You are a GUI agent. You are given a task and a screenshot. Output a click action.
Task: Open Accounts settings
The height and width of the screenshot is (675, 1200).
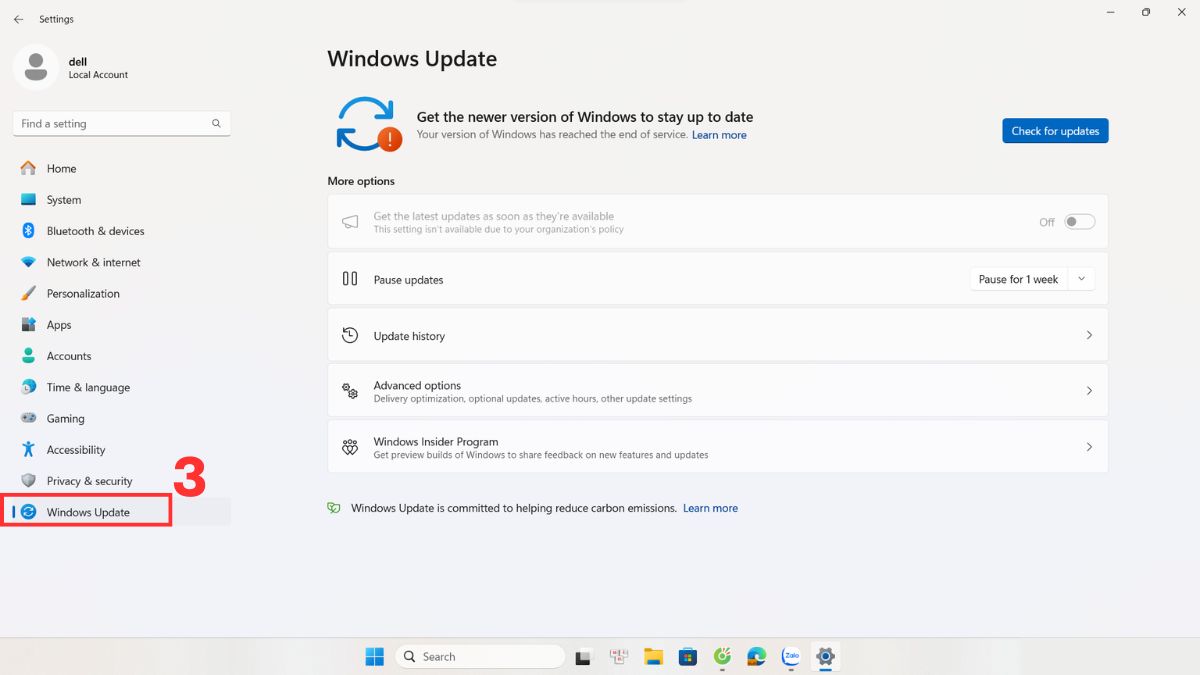[x=70, y=355]
